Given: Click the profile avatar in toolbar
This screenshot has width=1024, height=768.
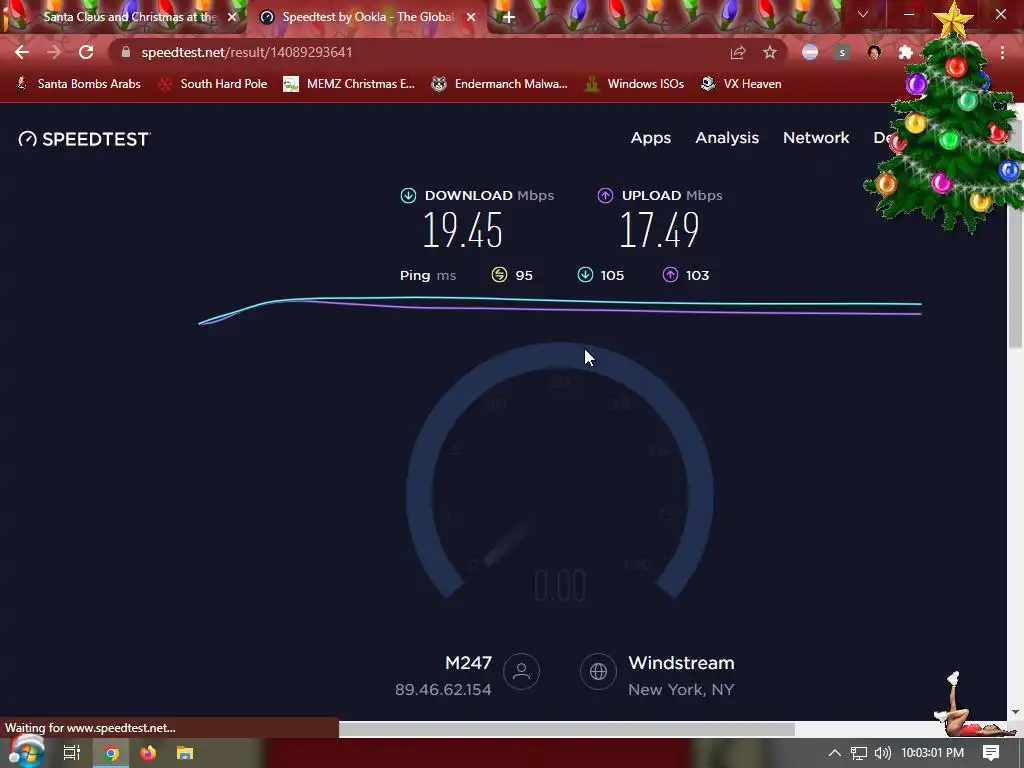Looking at the screenshot, I should (874, 52).
